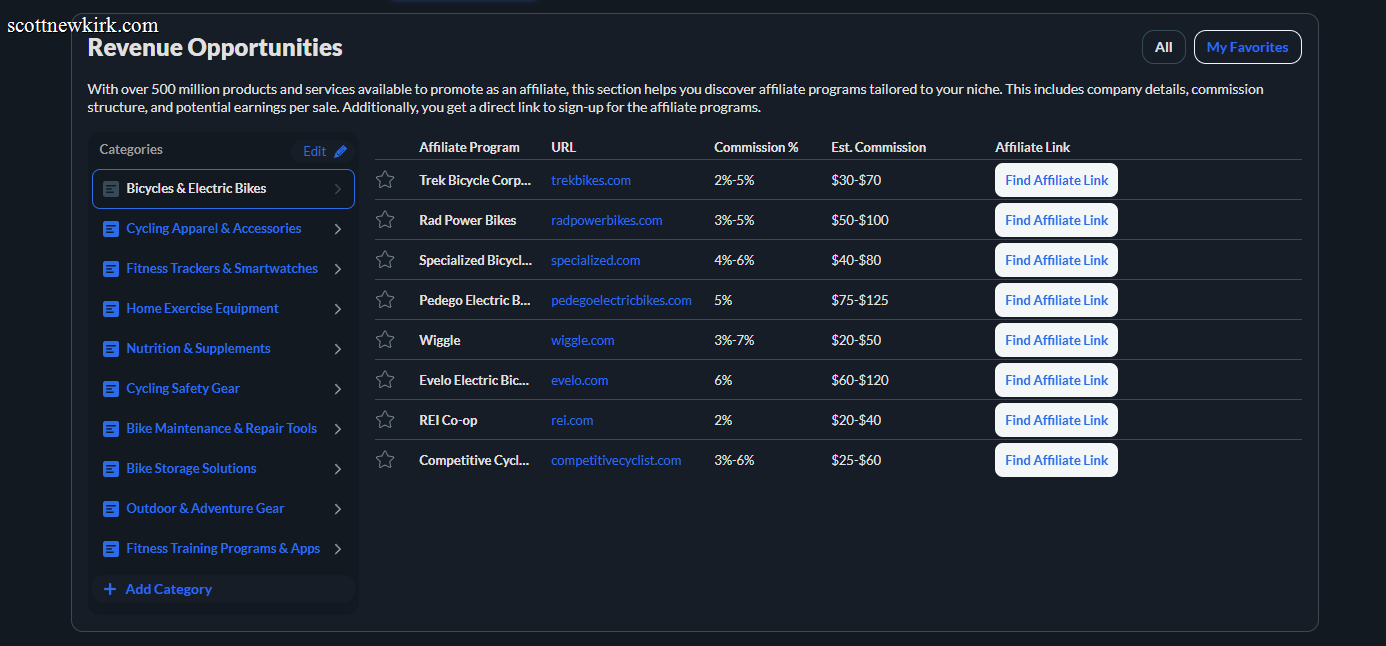Open evelo.com link
The height and width of the screenshot is (646, 1386).
tap(580, 380)
